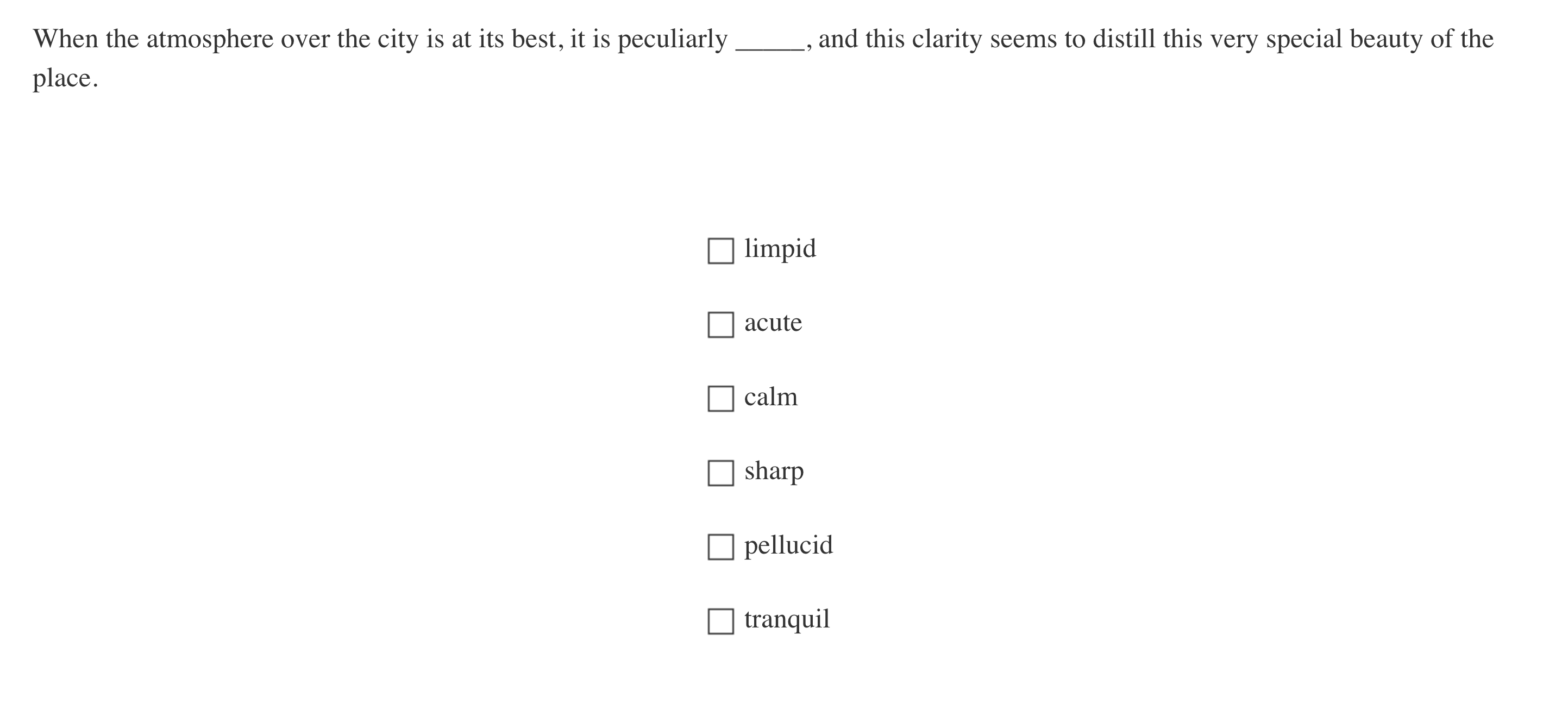Check the box next to limpid
This screenshot has height=716, width=1568.
720,251
